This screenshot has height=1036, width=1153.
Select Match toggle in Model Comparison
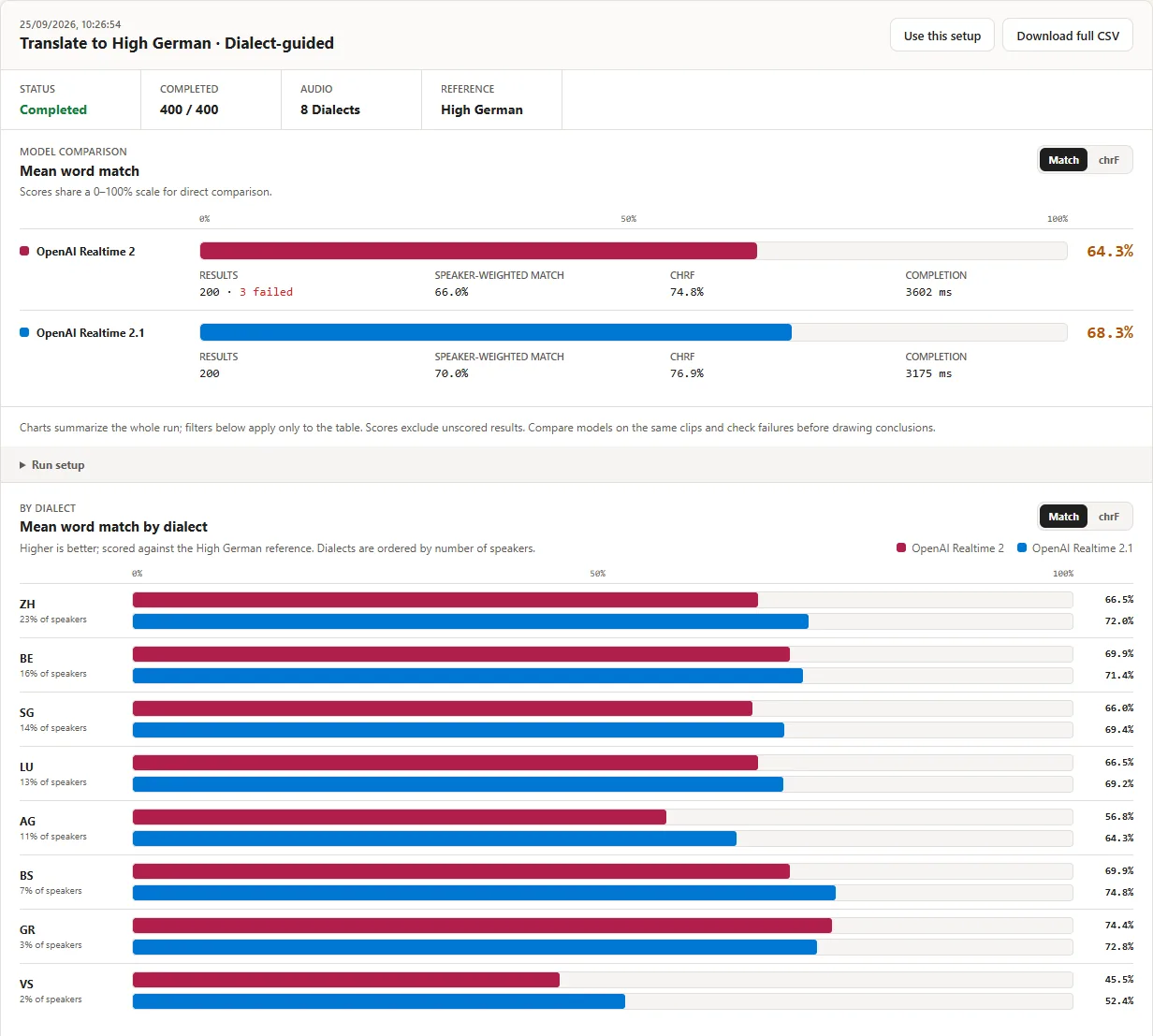(x=1063, y=160)
